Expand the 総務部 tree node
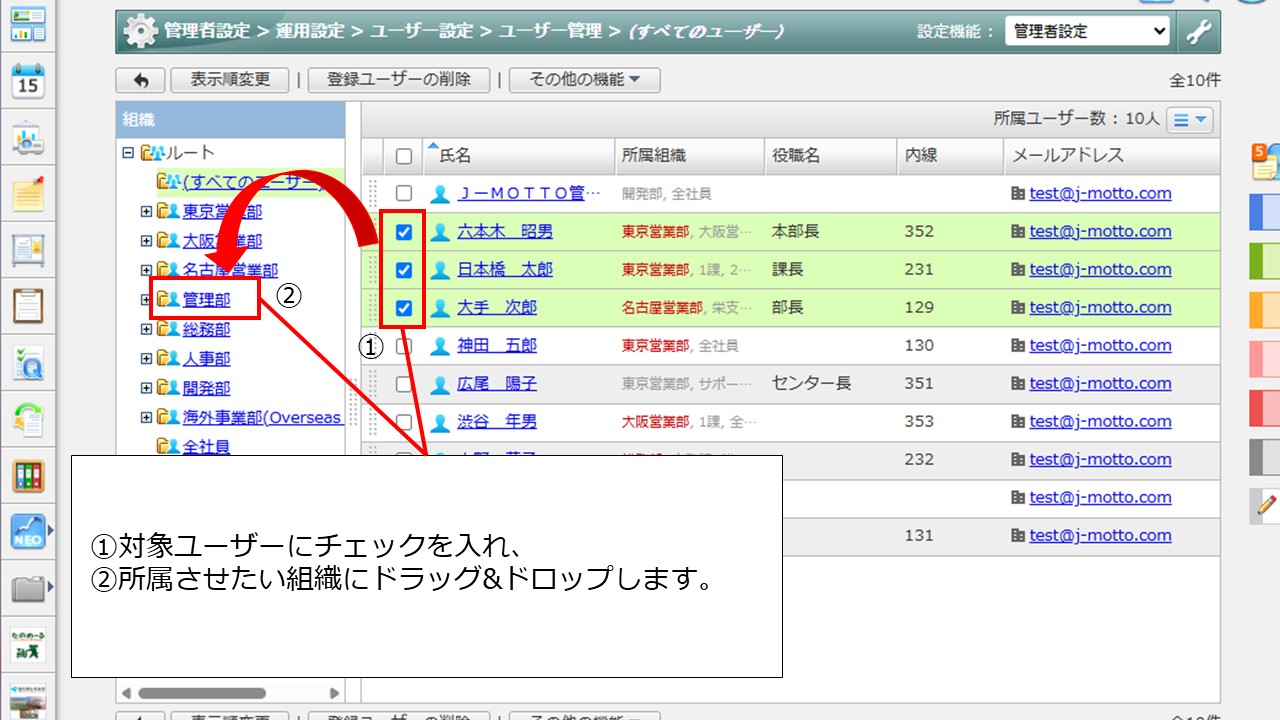This screenshot has height=720, width=1280. [x=146, y=329]
